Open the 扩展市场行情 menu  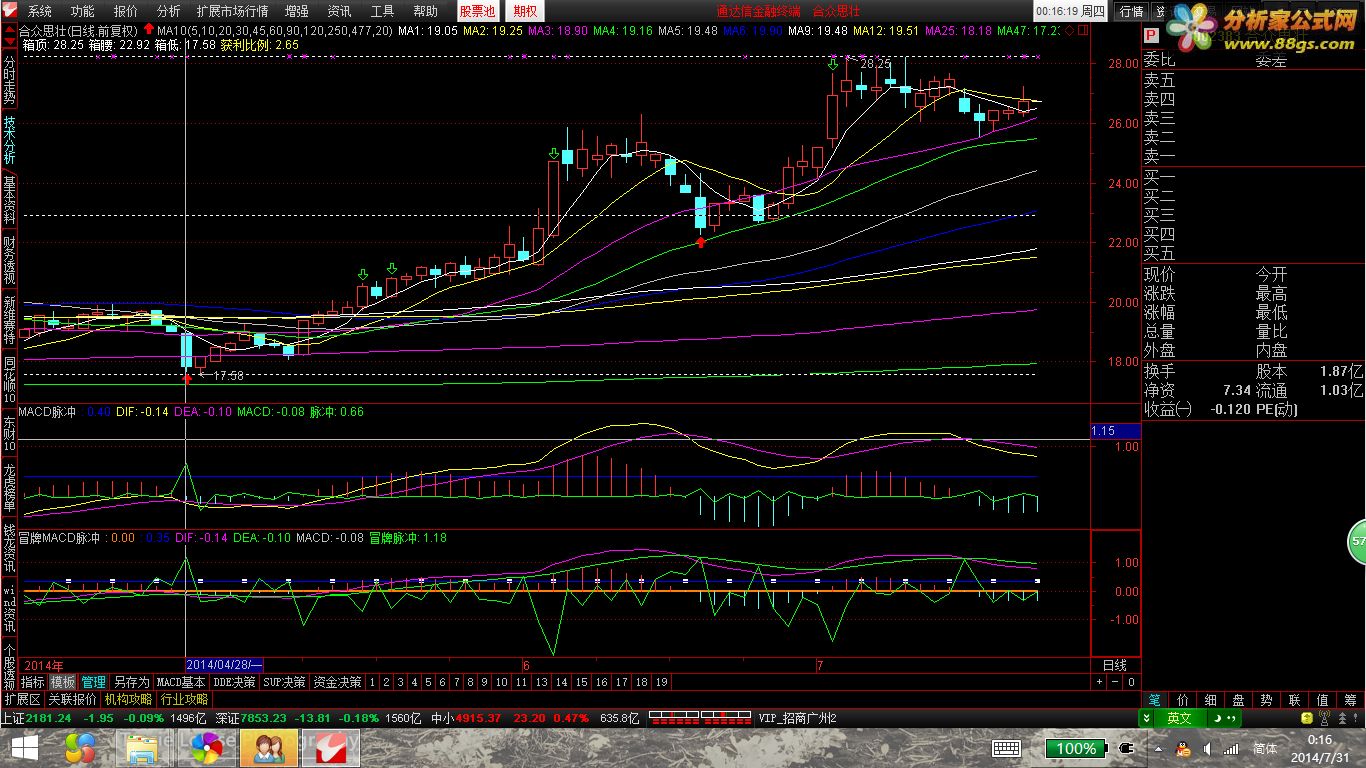232,11
